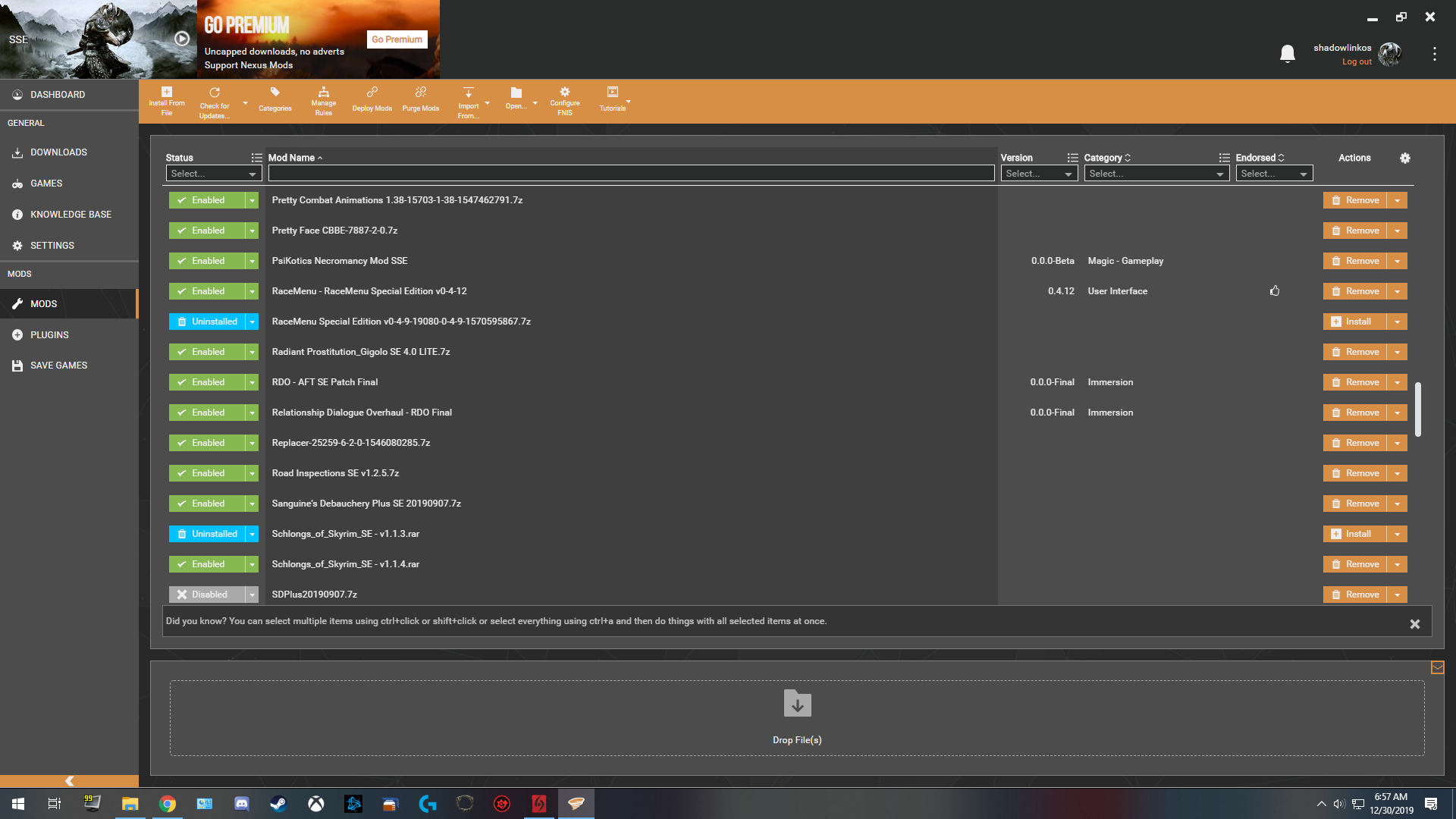Open Google Chrome from the taskbar
Viewport: 1456px width, 819px height.
[x=168, y=804]
